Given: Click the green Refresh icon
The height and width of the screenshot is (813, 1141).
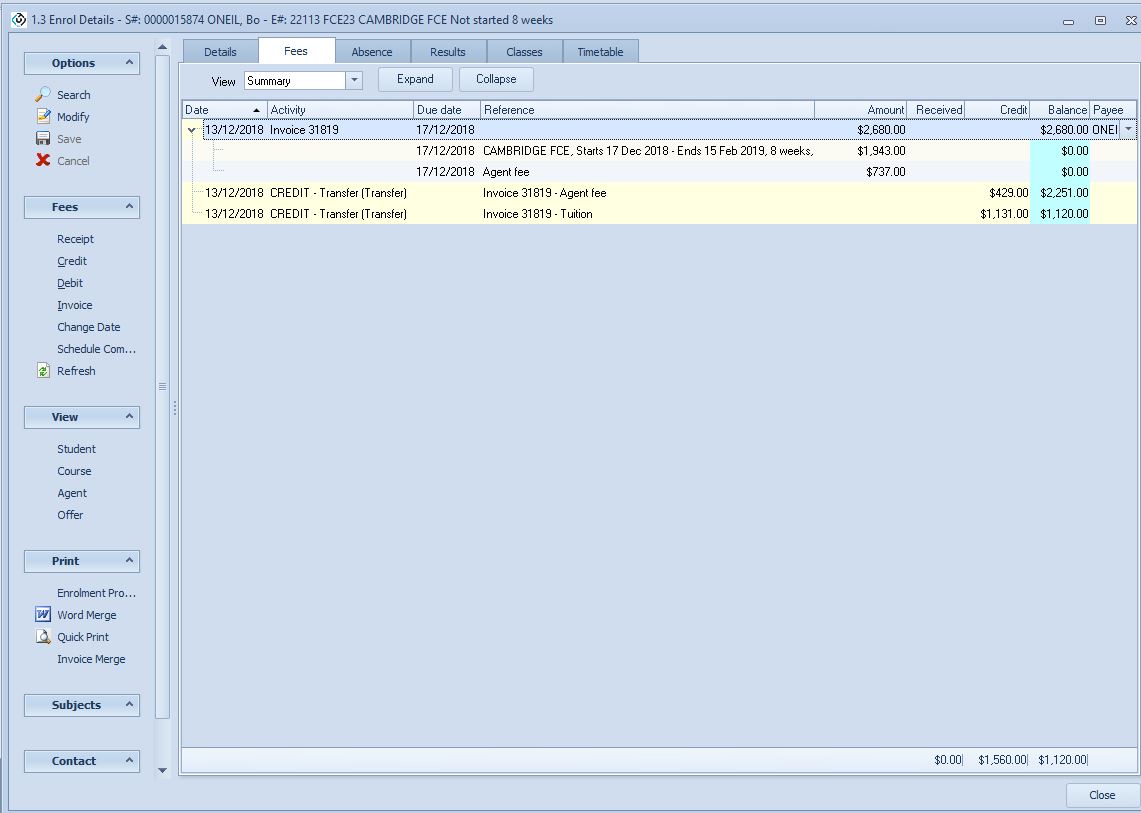Looking at the screenshot, I should [43, 371].
